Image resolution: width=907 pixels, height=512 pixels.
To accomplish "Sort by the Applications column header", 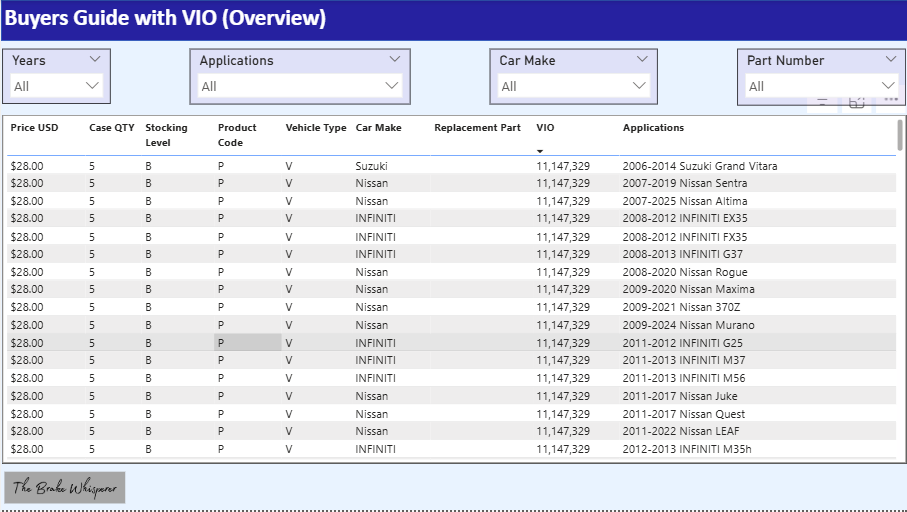I will click(x=653, y=128).
